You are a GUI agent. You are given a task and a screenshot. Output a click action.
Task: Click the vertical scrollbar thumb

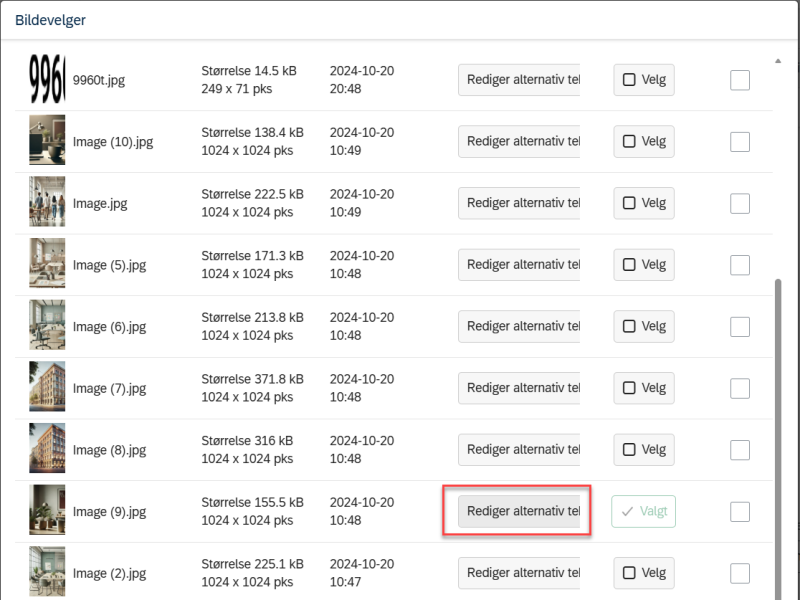778,439
